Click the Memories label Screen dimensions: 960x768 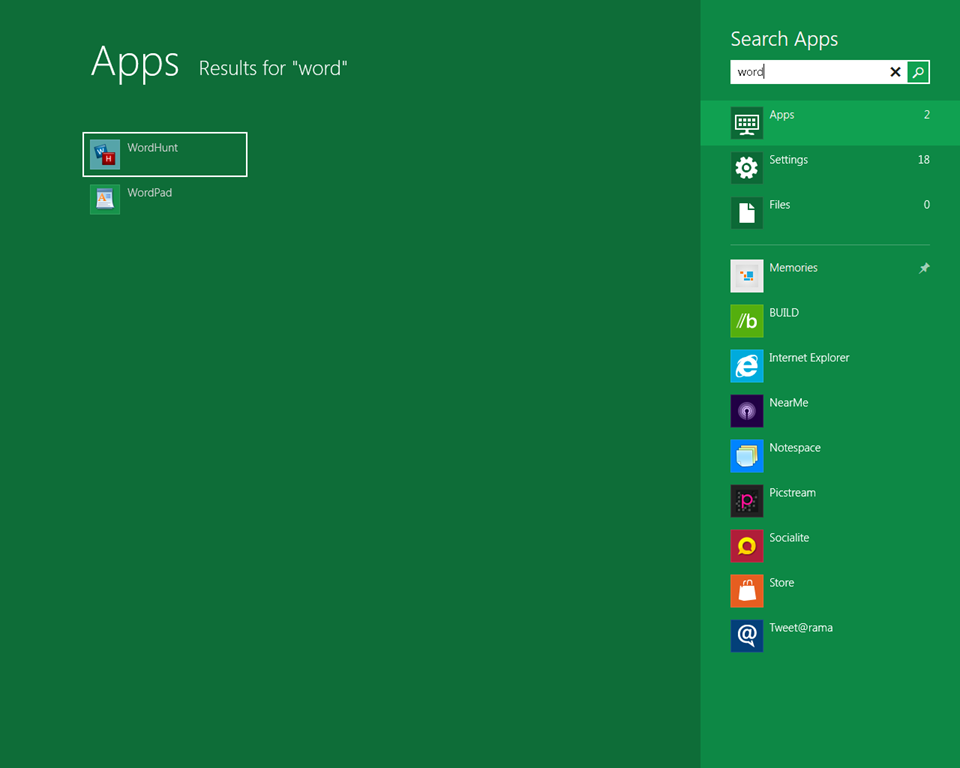click(793, 268)
